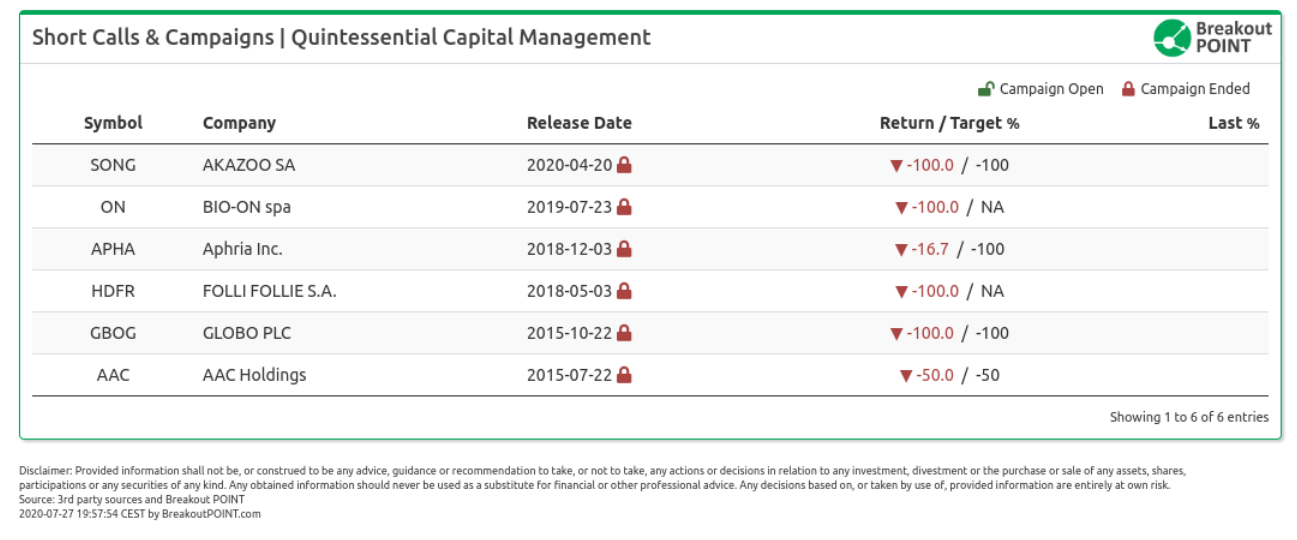Screen dimensions: 1297x540
Task: Click the red Campaign Ended legend lock
Action: (1128, 89)
